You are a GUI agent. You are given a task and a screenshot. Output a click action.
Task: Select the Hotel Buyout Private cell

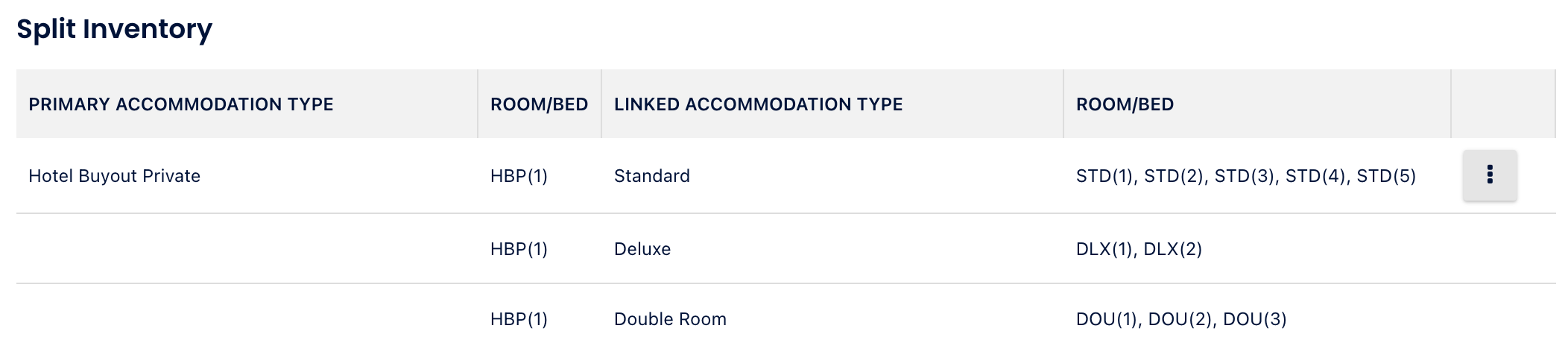[x=114, y=176]
